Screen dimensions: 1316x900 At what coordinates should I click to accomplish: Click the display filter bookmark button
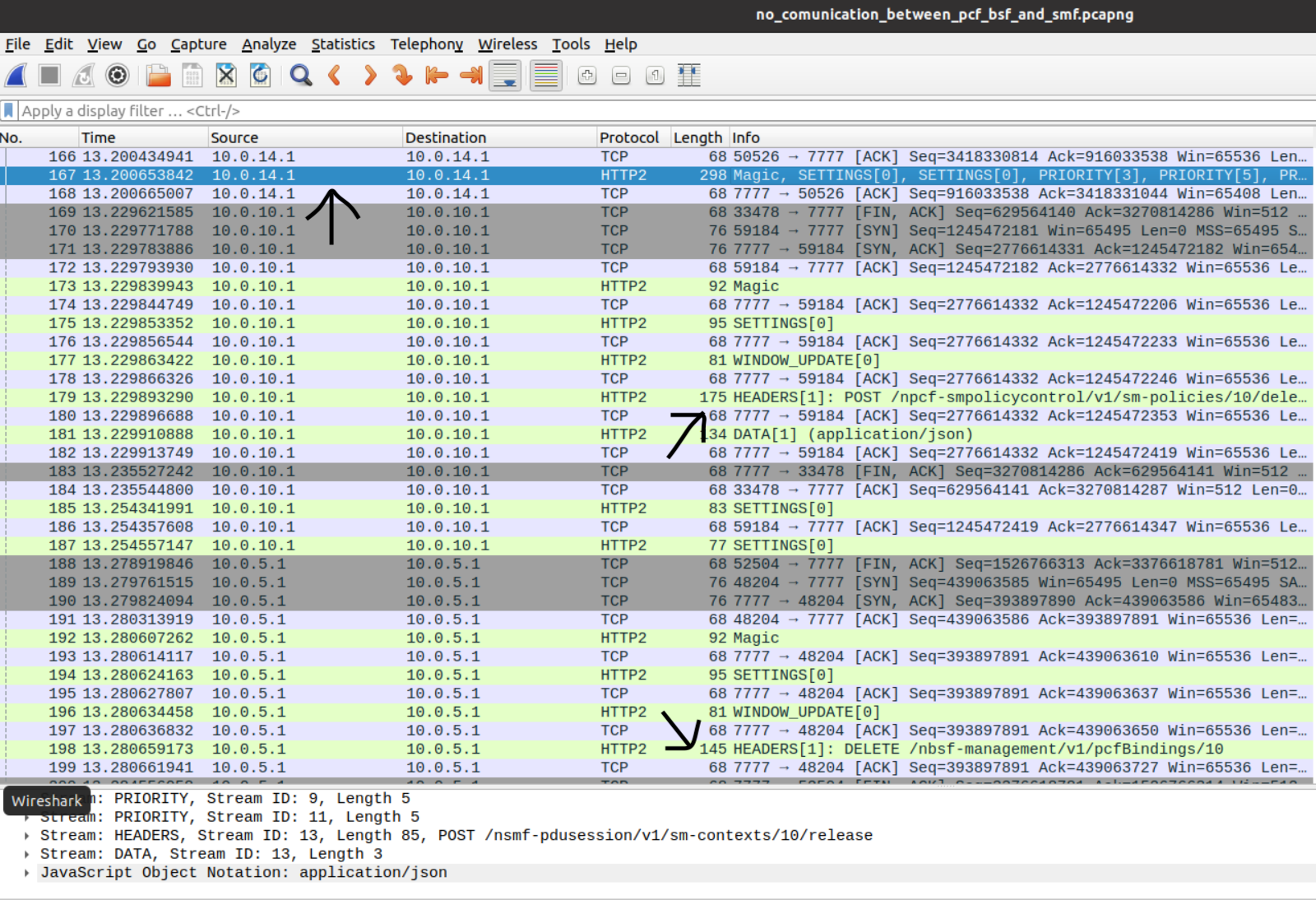click(x=8, y=110)
